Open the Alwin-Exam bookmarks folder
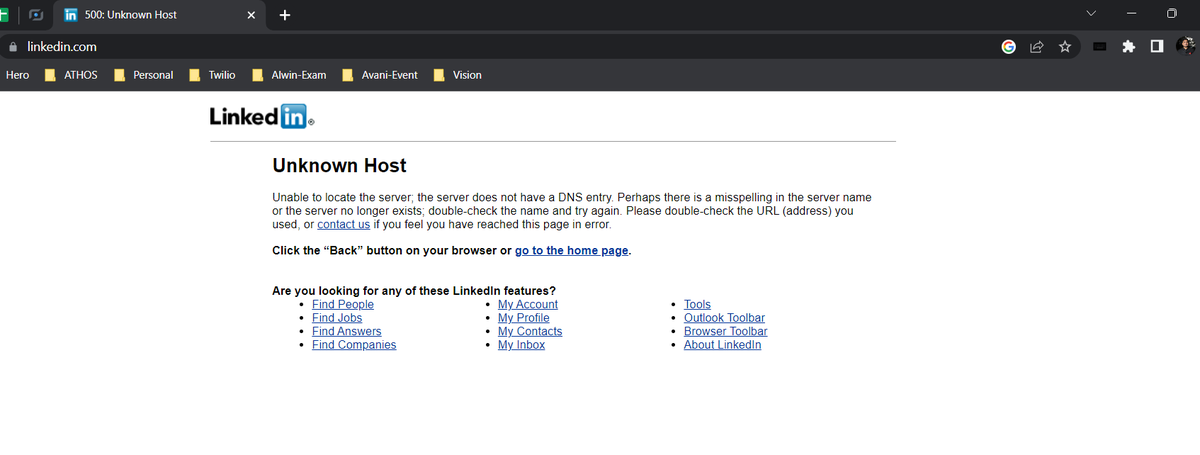The width and height of the screenshot is (1200, 455). click(289, 75)
